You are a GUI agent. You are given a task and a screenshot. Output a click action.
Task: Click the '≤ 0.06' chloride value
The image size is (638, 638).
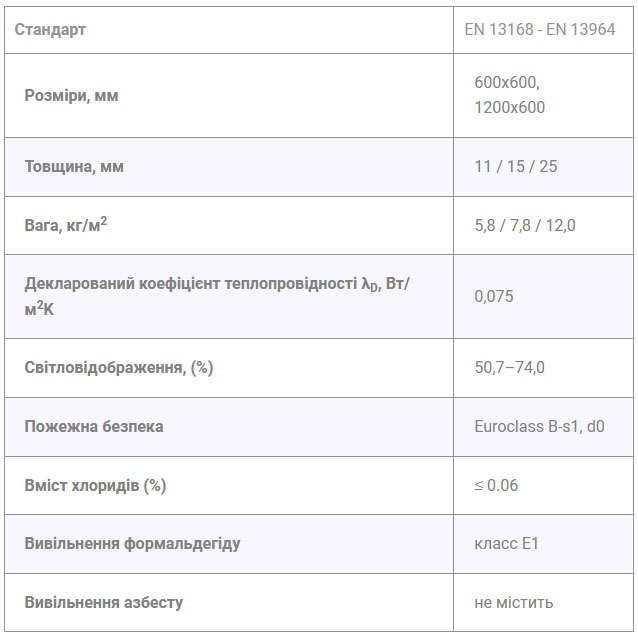[x=496, y=485]
